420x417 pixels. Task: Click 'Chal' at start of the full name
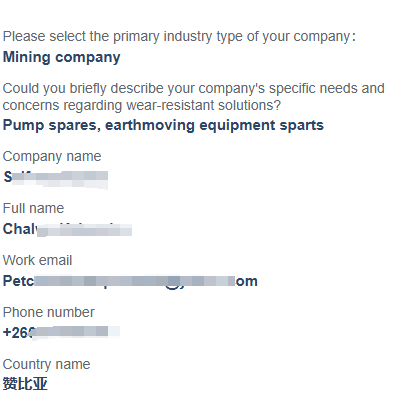pyautogui.click(x=19, y=229)
